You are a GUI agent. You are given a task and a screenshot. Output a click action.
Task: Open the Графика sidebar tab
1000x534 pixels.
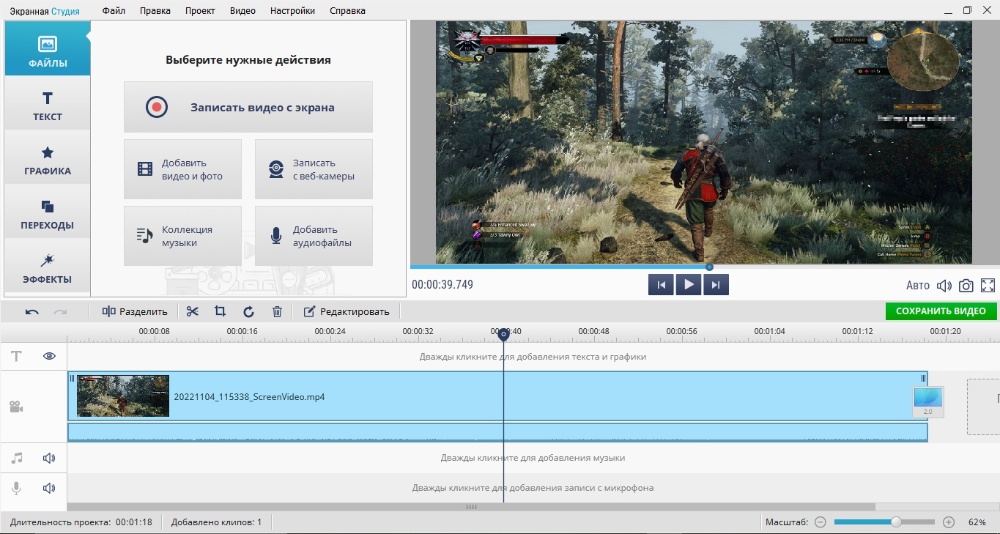pos(47,159)
